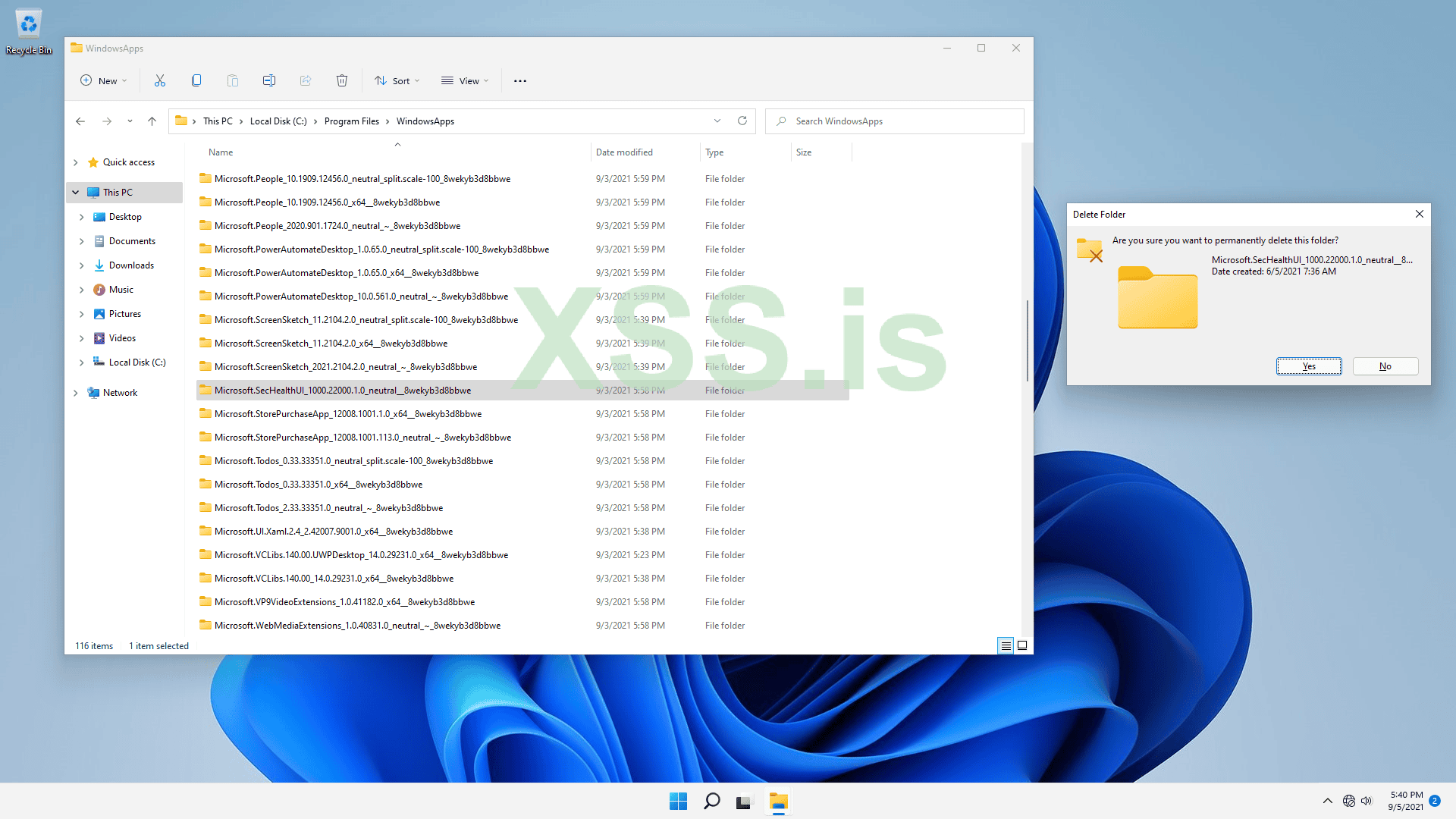This screenshot has width=1456, height=819.
Task: Open Windows Start button on taskbar
Action: pos(678,802)
